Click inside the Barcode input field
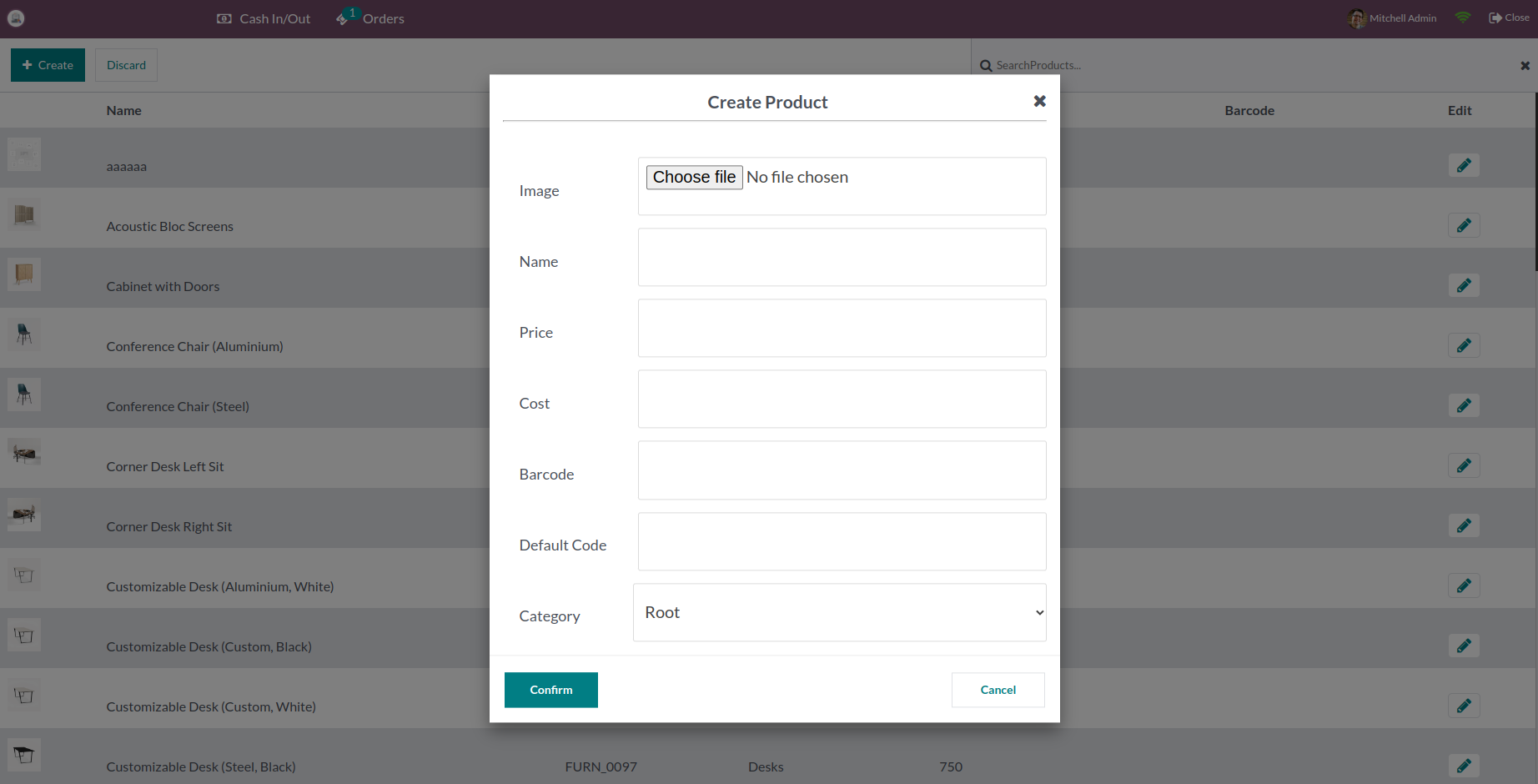Image resolution: width=1538 pixels, height=784 pixels. [x=842, y=470]
